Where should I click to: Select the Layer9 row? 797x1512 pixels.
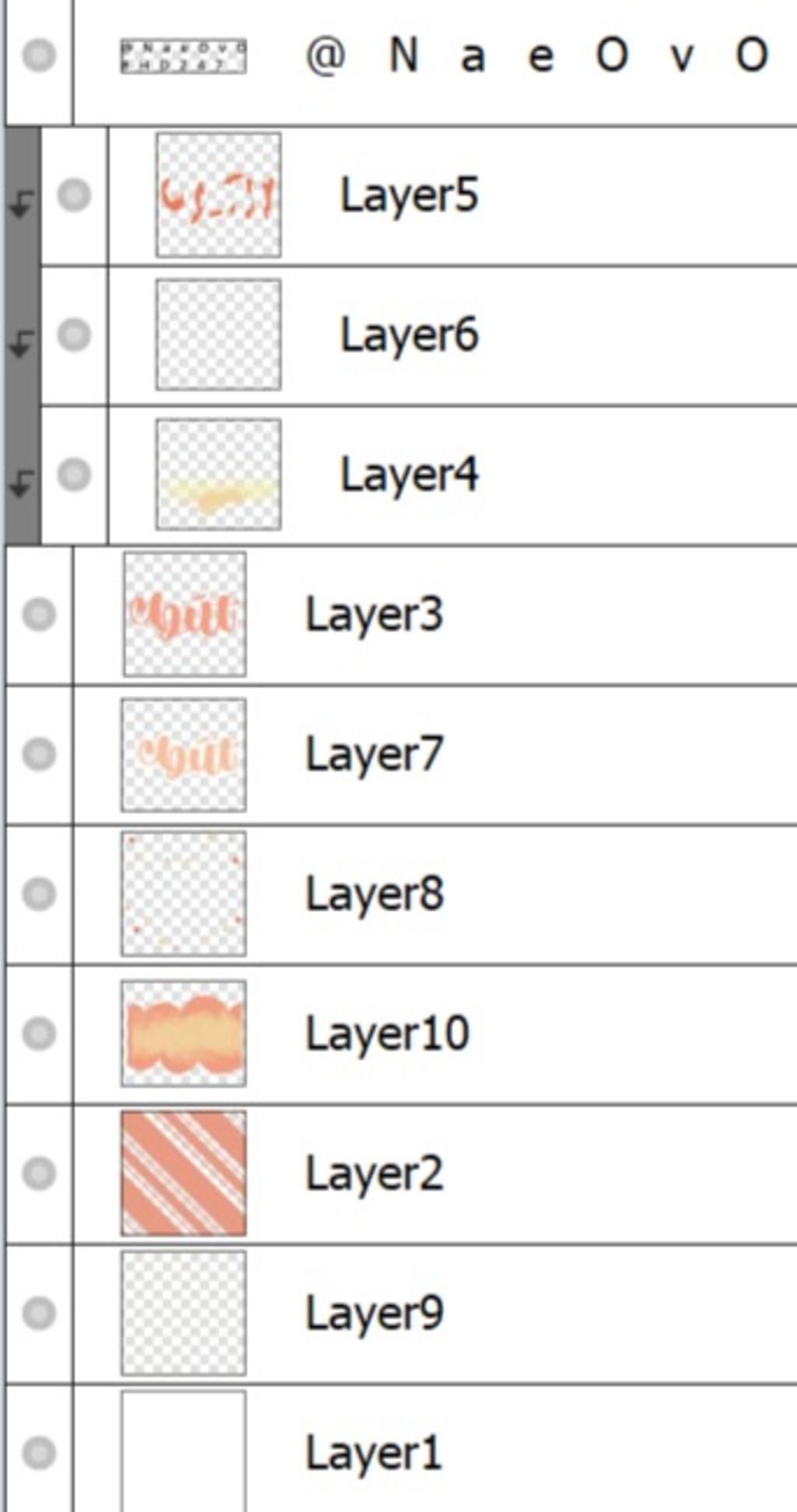tap(402, 1314)
